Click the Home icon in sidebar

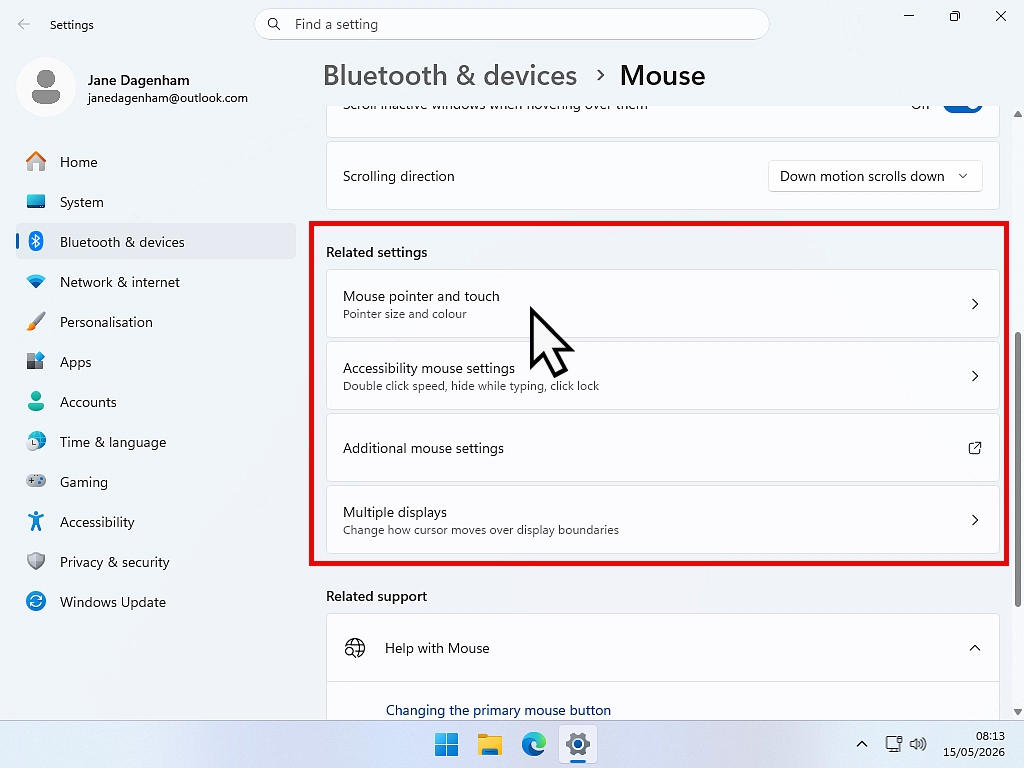(x=36, y=161)
